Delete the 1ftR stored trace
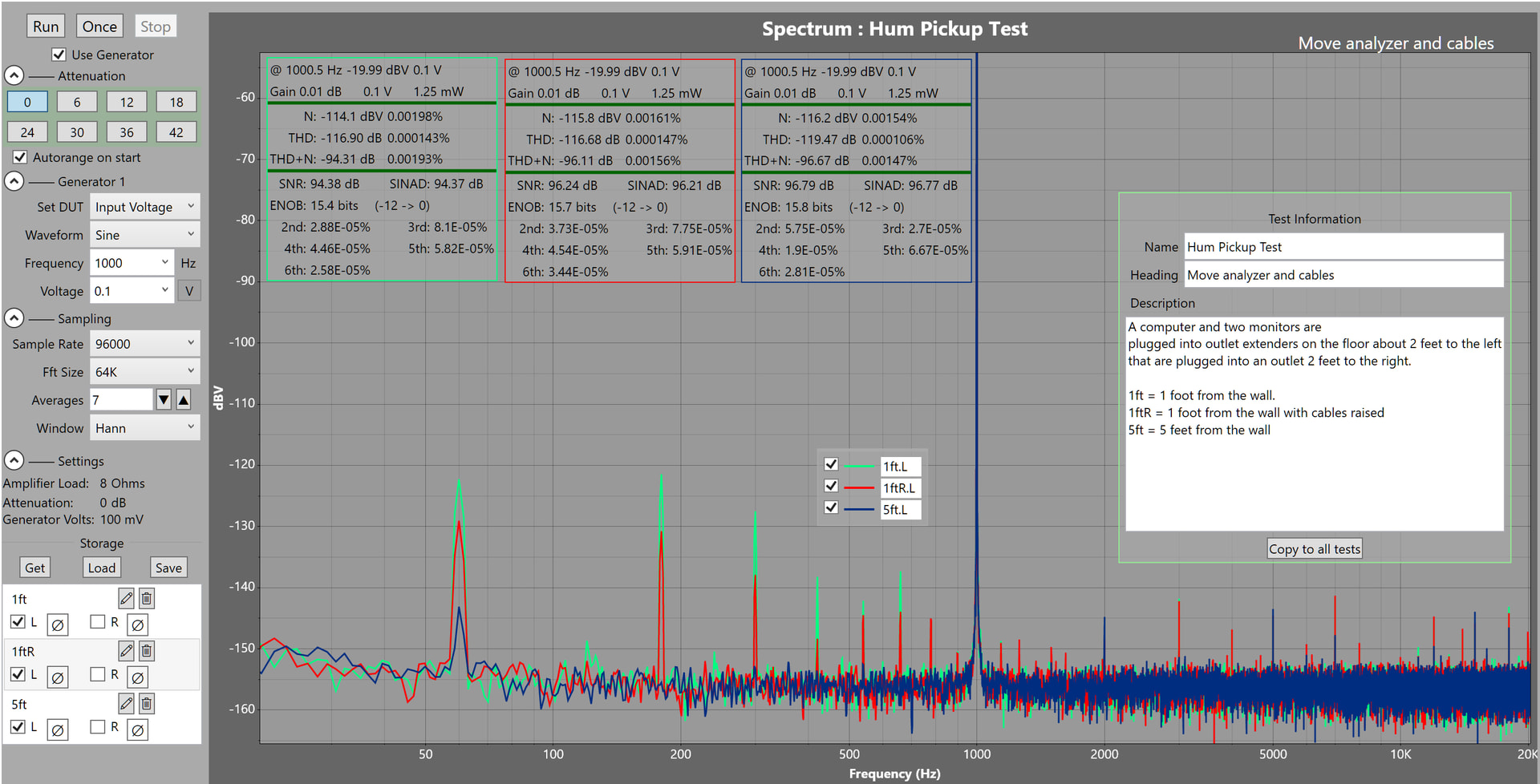This screenshot has width=1540, height=784. click(147, 651)
